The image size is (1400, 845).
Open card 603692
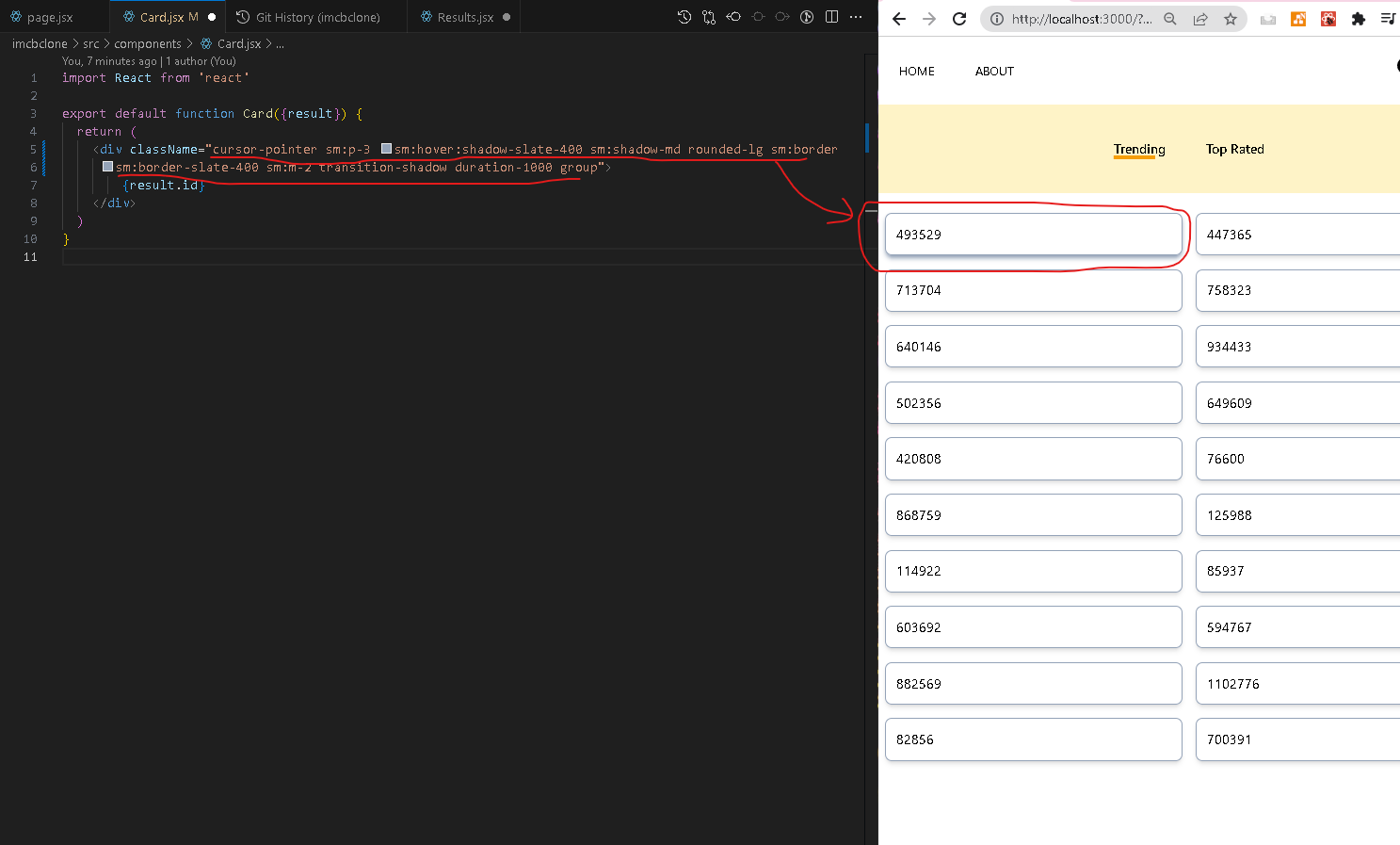point(1033,626)
